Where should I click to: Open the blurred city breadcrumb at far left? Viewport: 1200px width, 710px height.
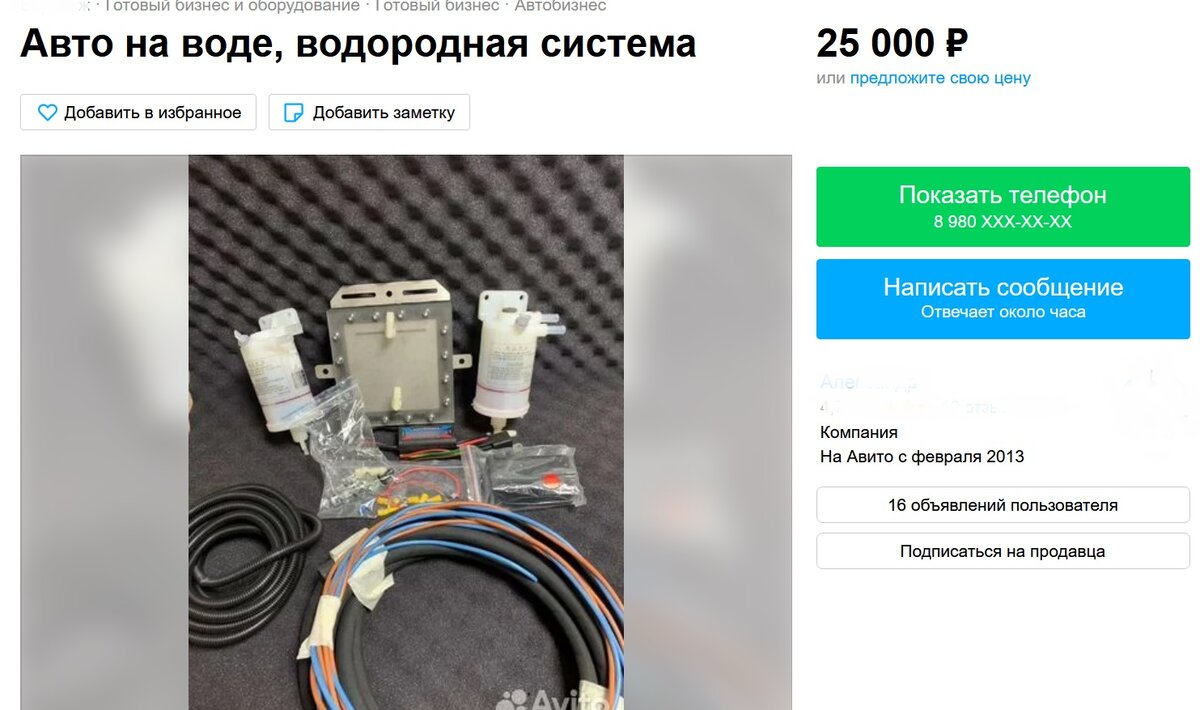[x=55, y=6]
